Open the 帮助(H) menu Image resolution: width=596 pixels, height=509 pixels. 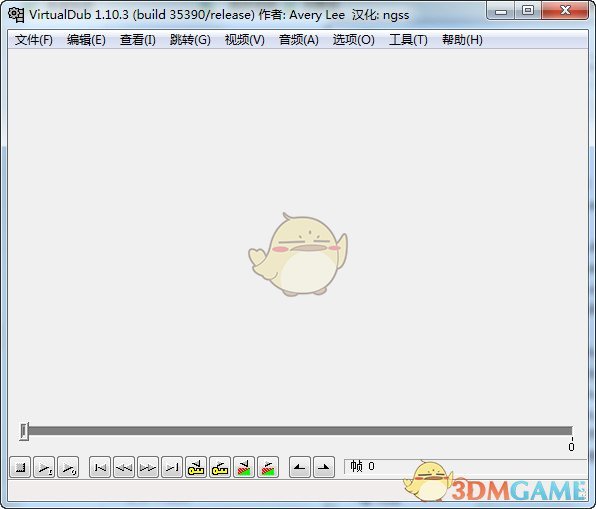click(x=462, y=40)
